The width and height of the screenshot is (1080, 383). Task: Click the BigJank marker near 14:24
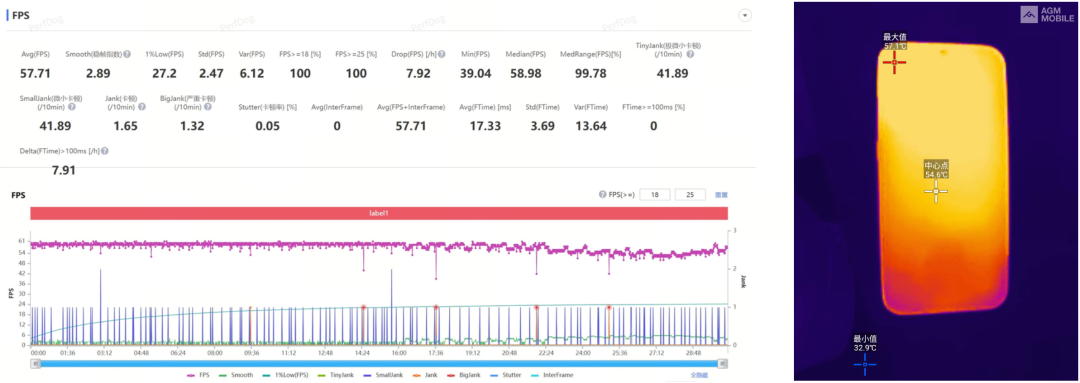pyautogui.click(x=363, y=307)
